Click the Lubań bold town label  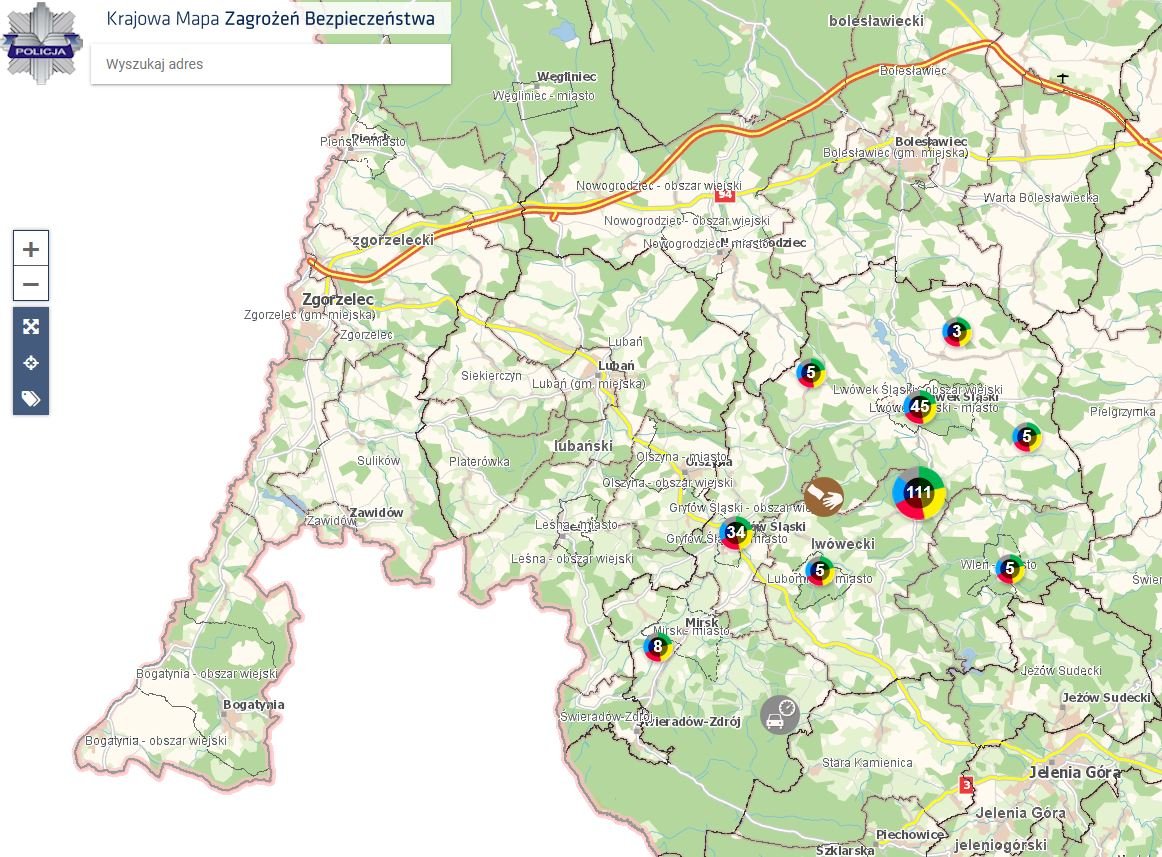[616, 365]
